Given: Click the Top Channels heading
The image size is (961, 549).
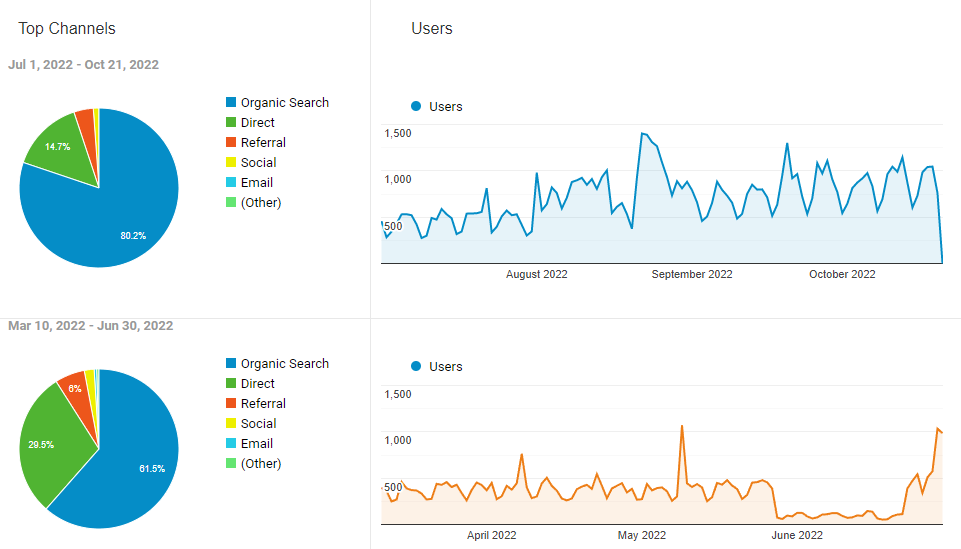Looking at the screenshot, I should coord(67,29).
